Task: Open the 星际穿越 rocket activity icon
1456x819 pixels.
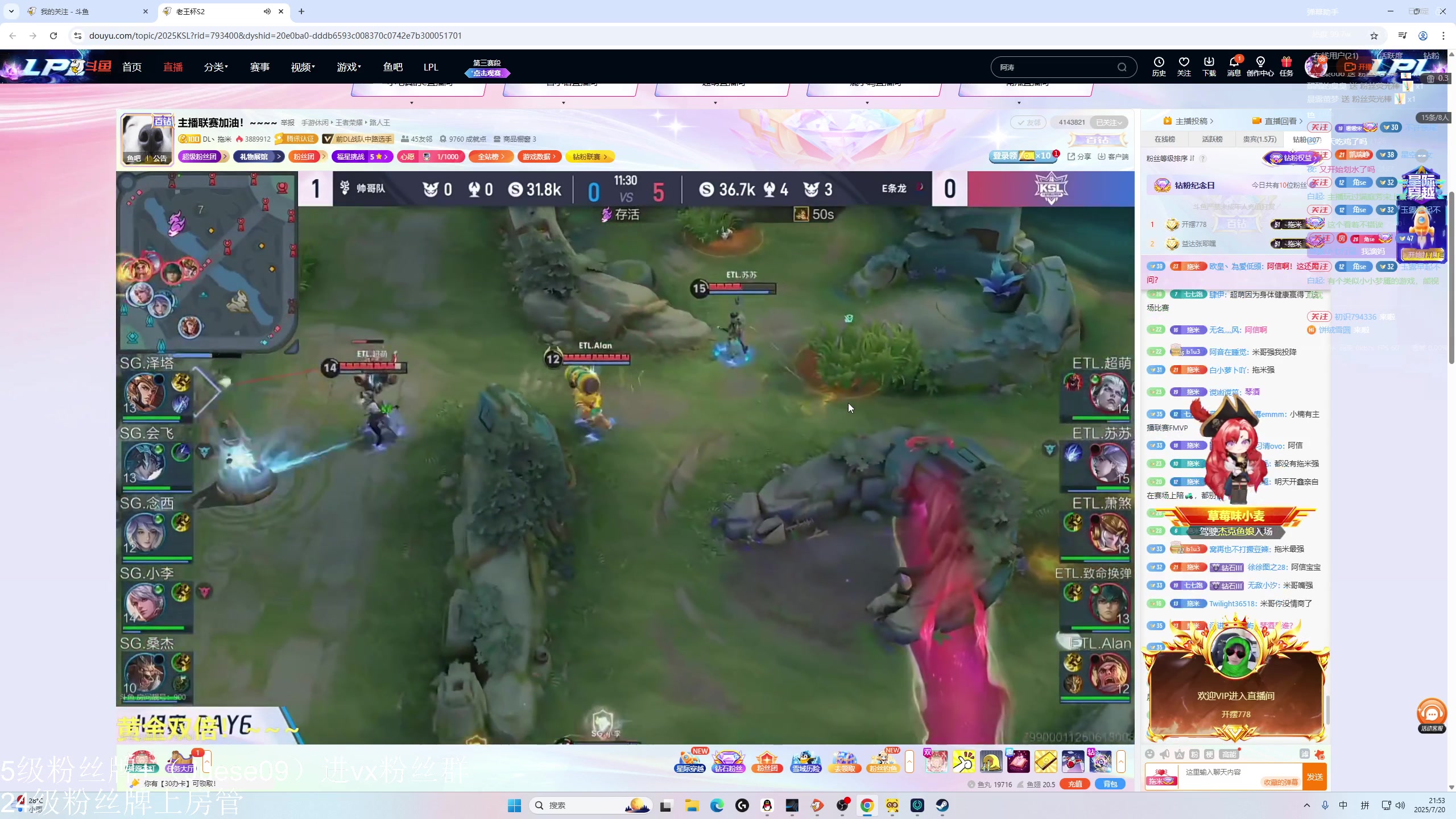Action: (x=690, y=761)
